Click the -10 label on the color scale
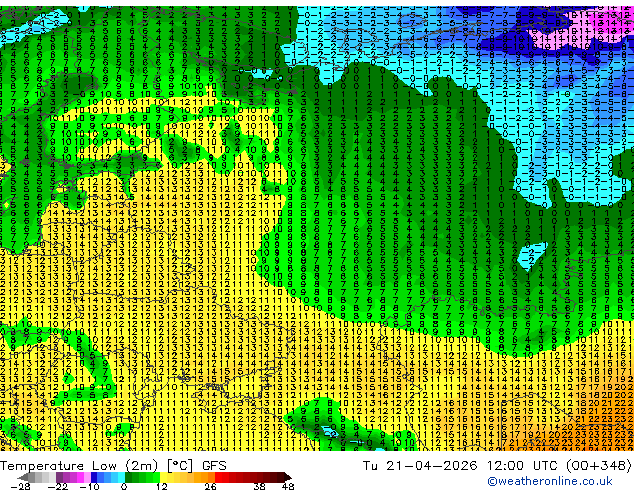This screenshot has height=490, width=634. coord(89,486)
